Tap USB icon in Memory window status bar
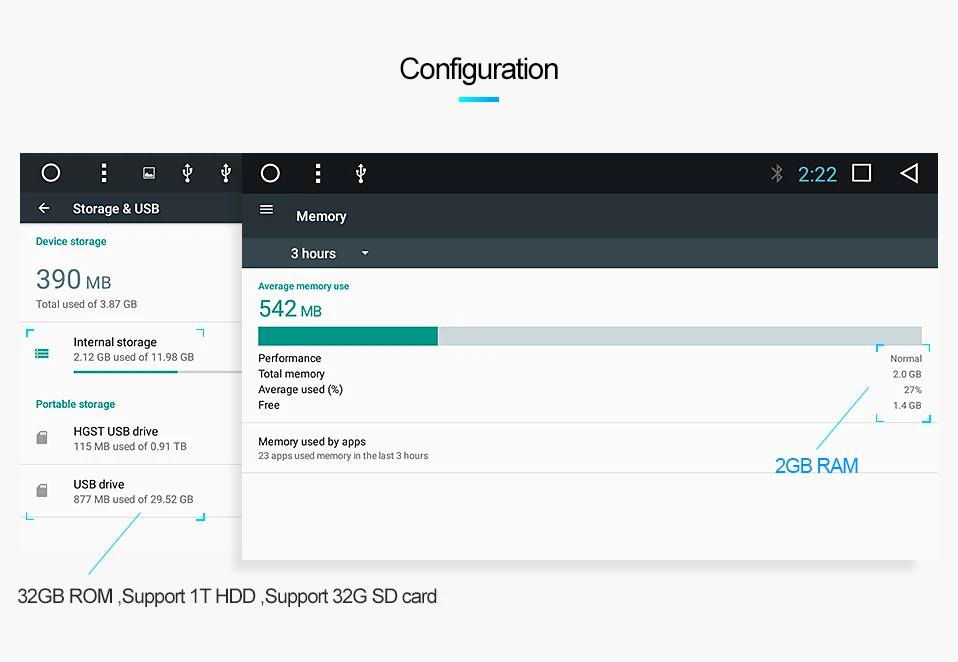The height and width of the screenshot is (662, 958). pos(360,173)
